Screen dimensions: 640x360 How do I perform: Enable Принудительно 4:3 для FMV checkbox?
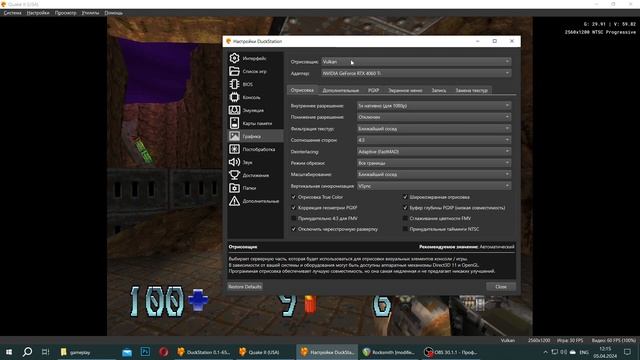293,218
